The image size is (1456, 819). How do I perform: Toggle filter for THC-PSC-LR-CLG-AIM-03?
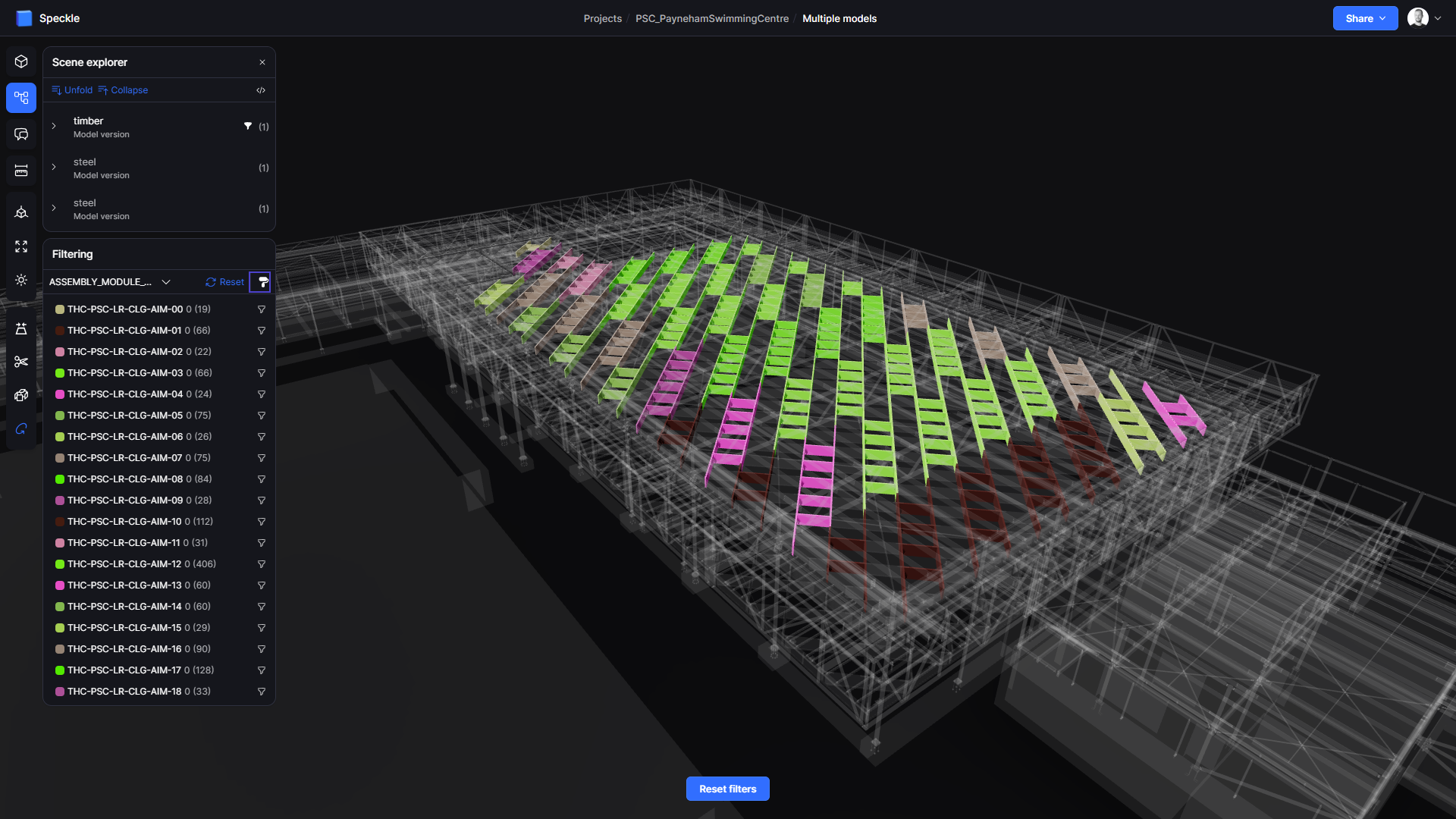261,373
